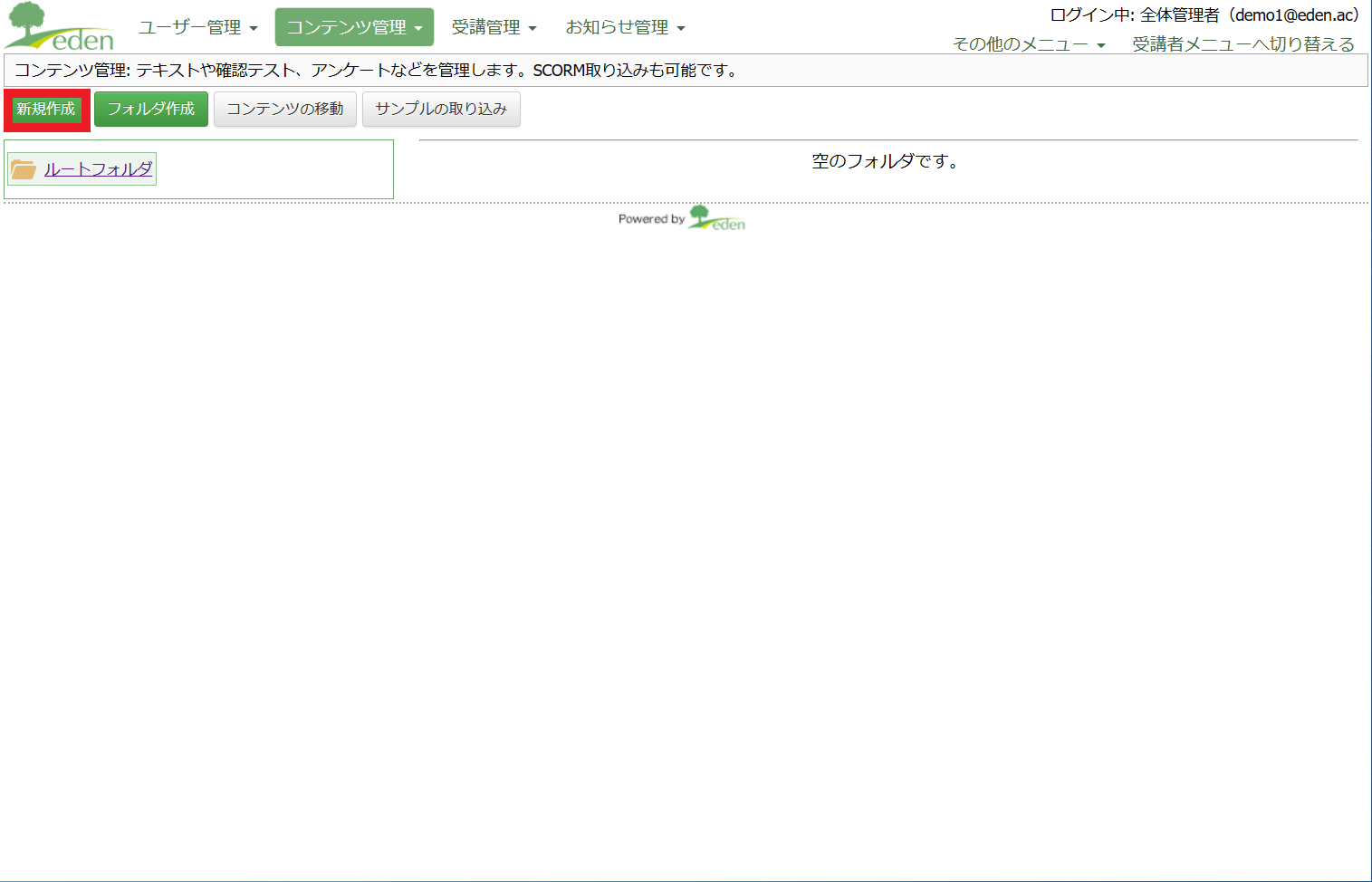Click the フォルダ作成 button
The width and height of the screenshot is (1372, 882).
pyautogui.click(x=151, y=110)
